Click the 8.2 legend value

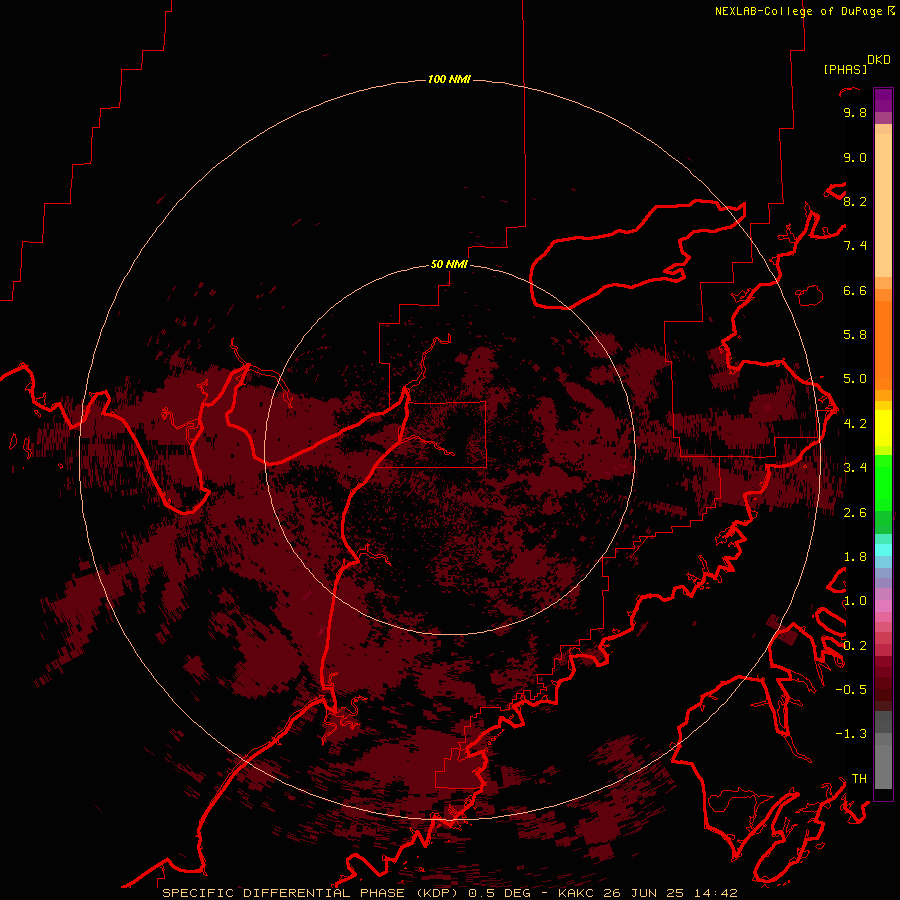click(855, 201)
